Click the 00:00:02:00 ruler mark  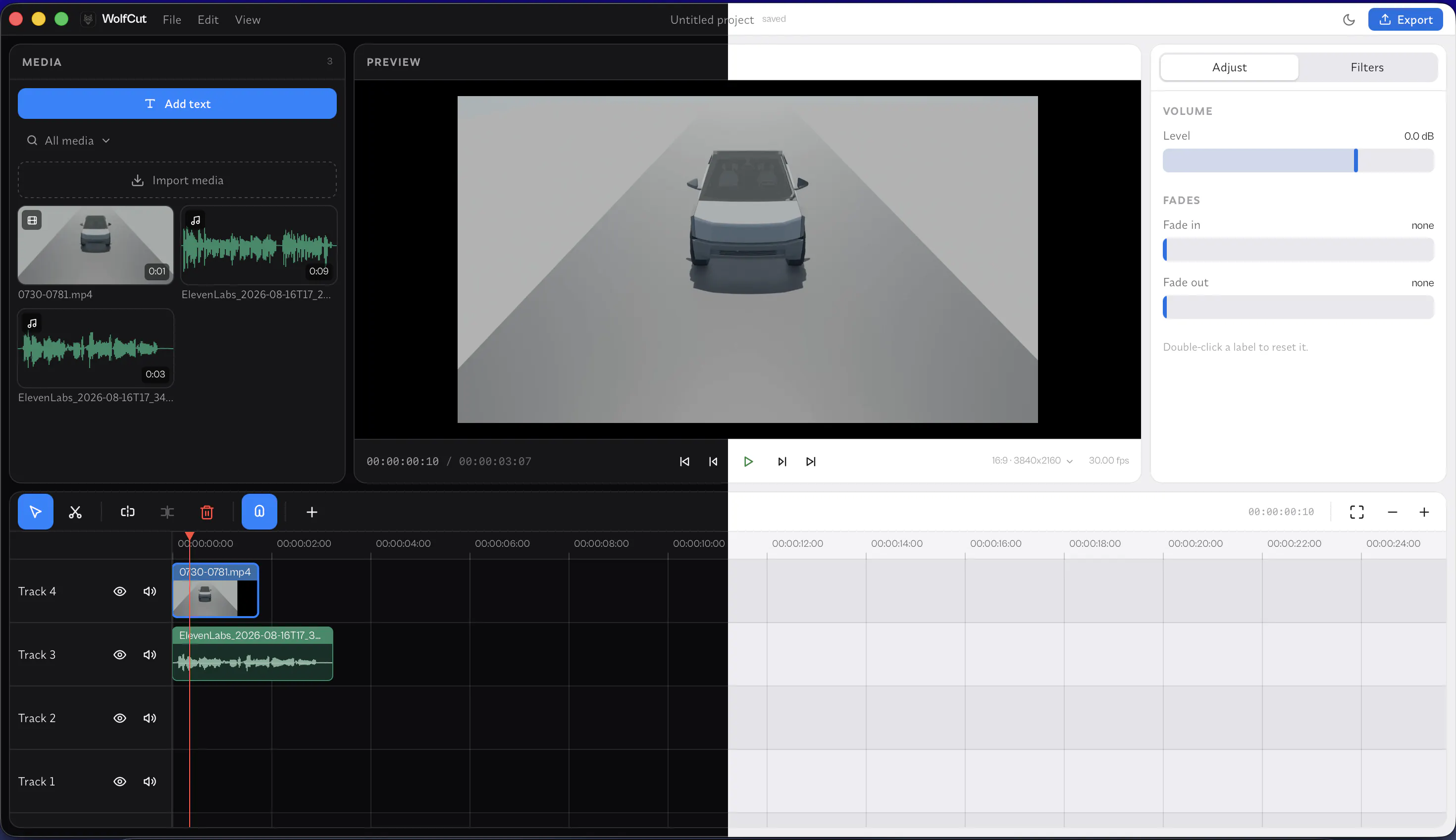[x=304, y=543]
